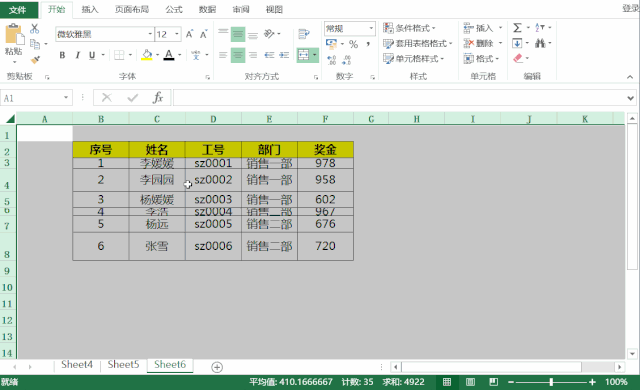Switch to the 公式 ribbon tab
Viewport: 640px width, 390px height.
click(x=174, y=9)
